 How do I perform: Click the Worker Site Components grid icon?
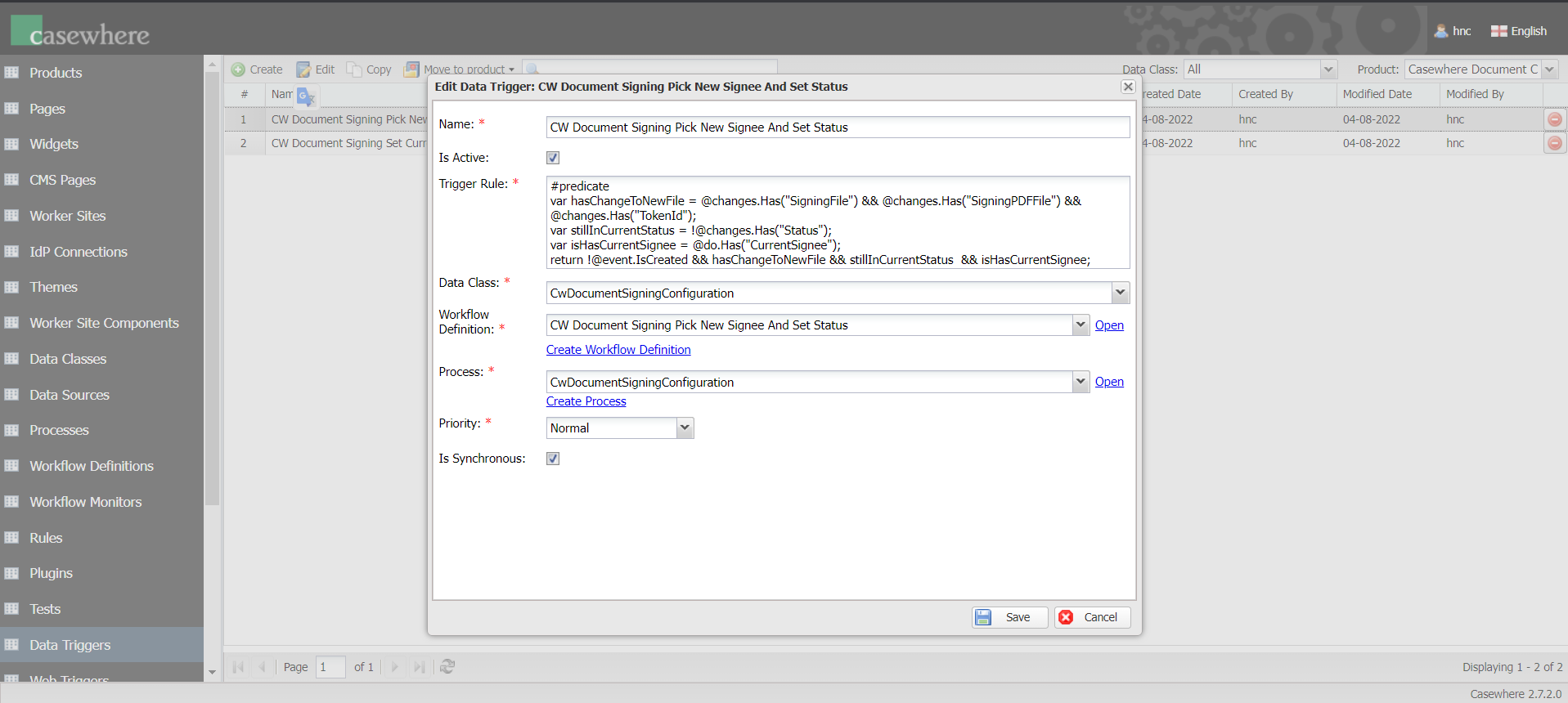point(11,323)
